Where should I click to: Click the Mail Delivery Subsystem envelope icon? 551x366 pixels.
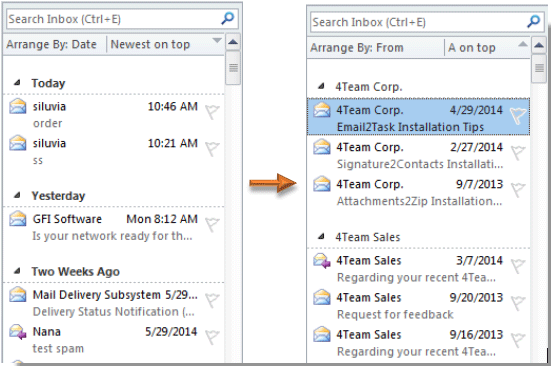[18, 294]
